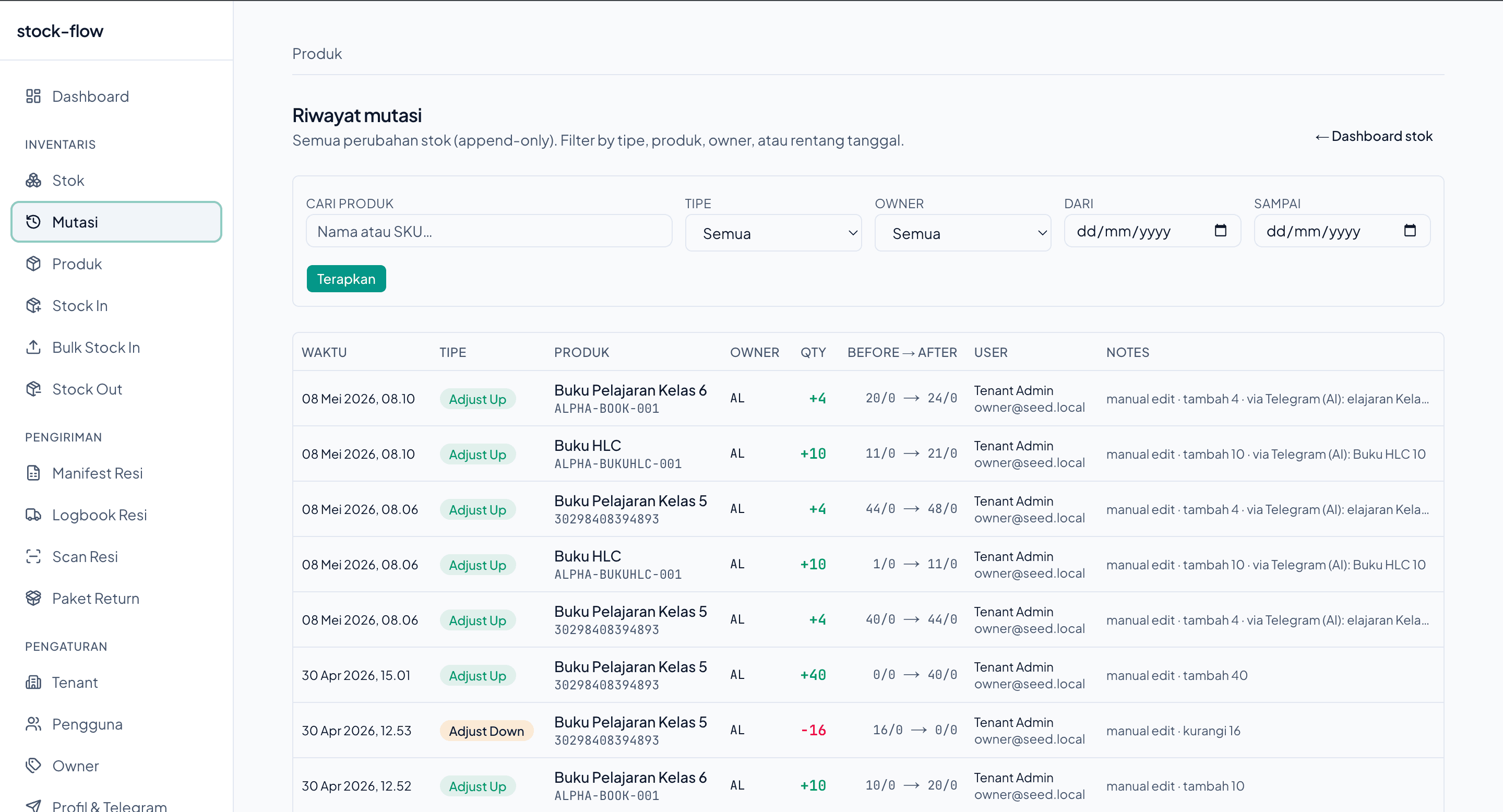The image size is (1503, 812).
Task: Click the QTY column header
Action: click(x=813, y=352)
